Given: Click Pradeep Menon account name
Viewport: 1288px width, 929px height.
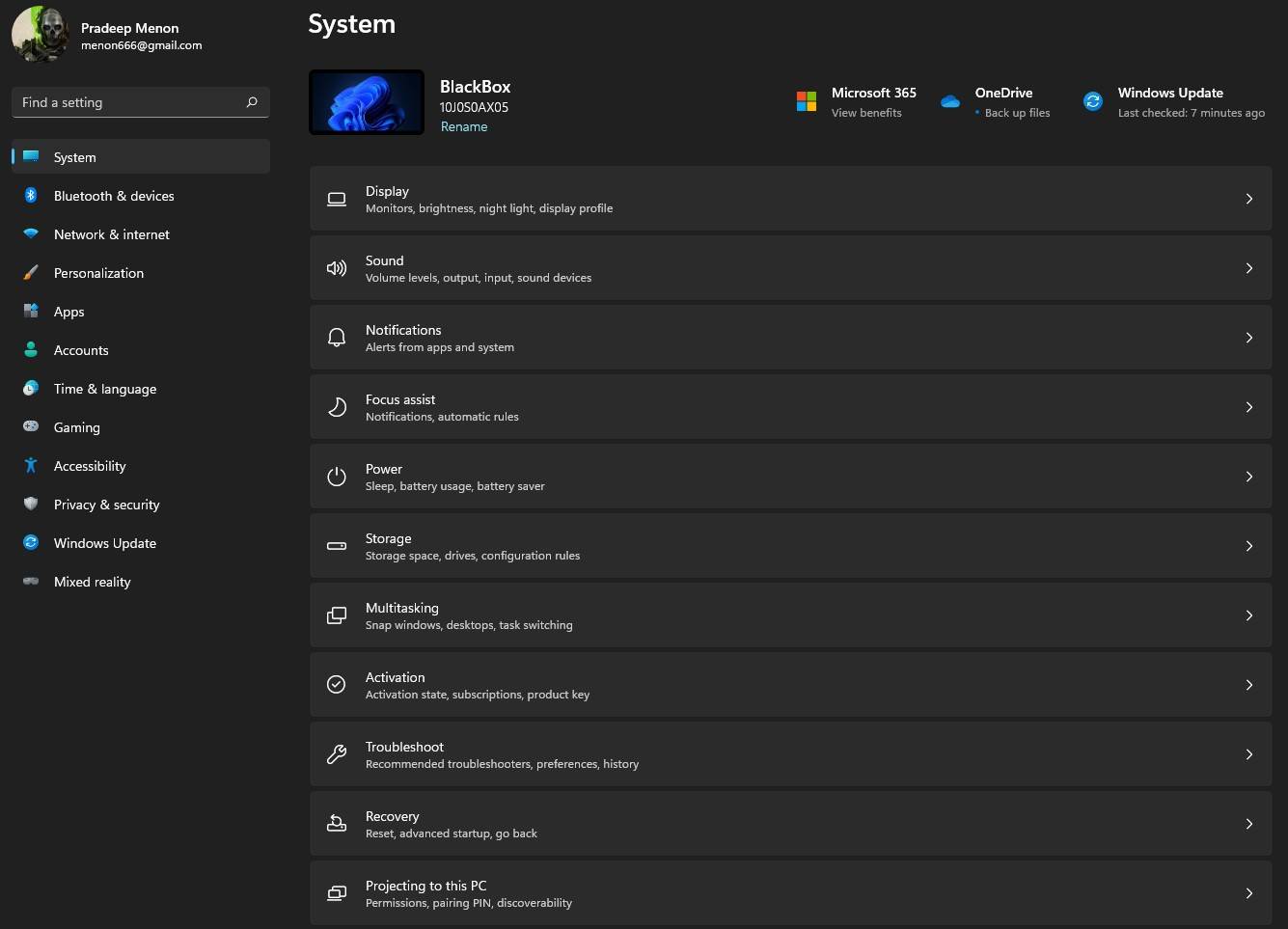Looking at the screenshot, I should pyautogui.click(x=129, y=28).
